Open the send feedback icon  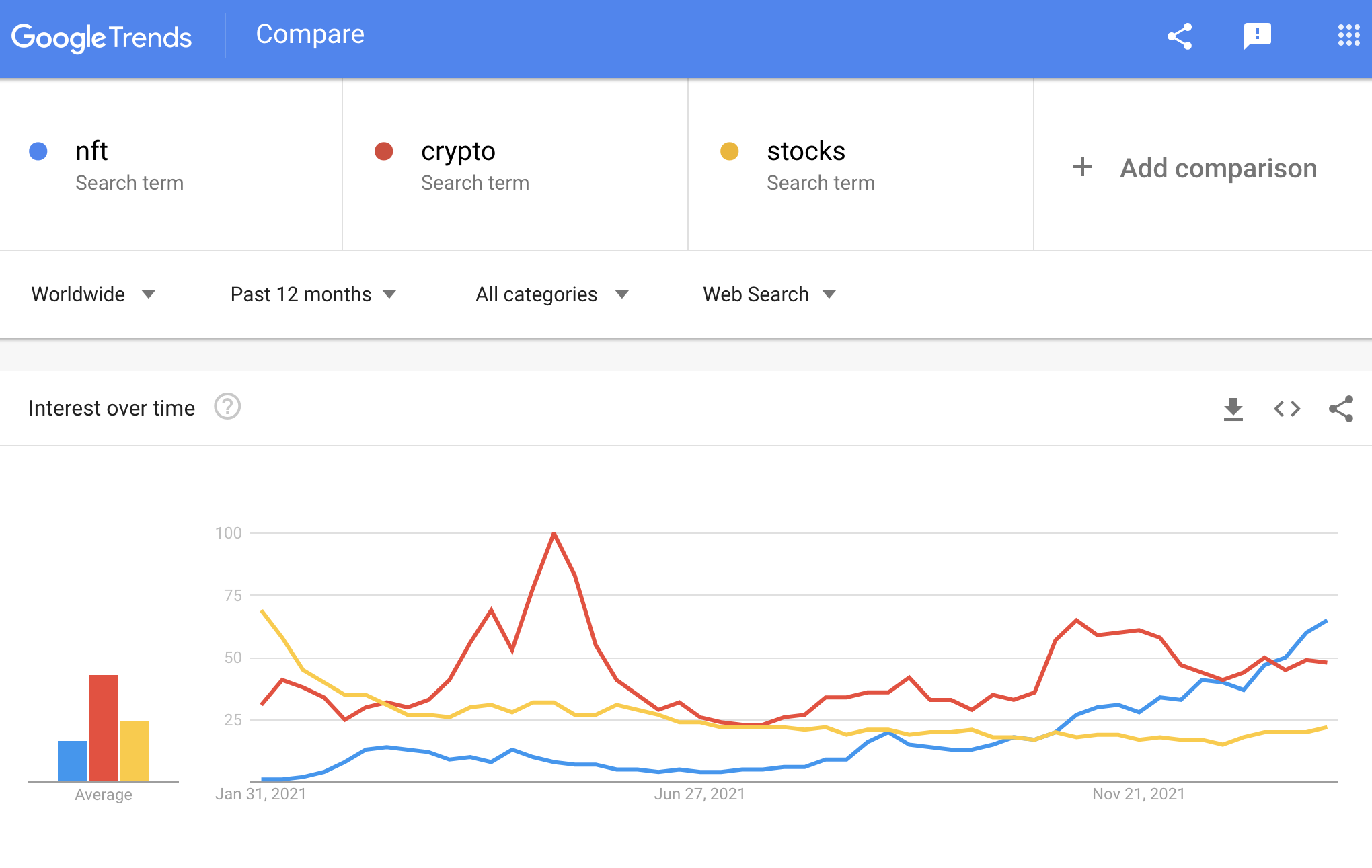coord(1257,36)
